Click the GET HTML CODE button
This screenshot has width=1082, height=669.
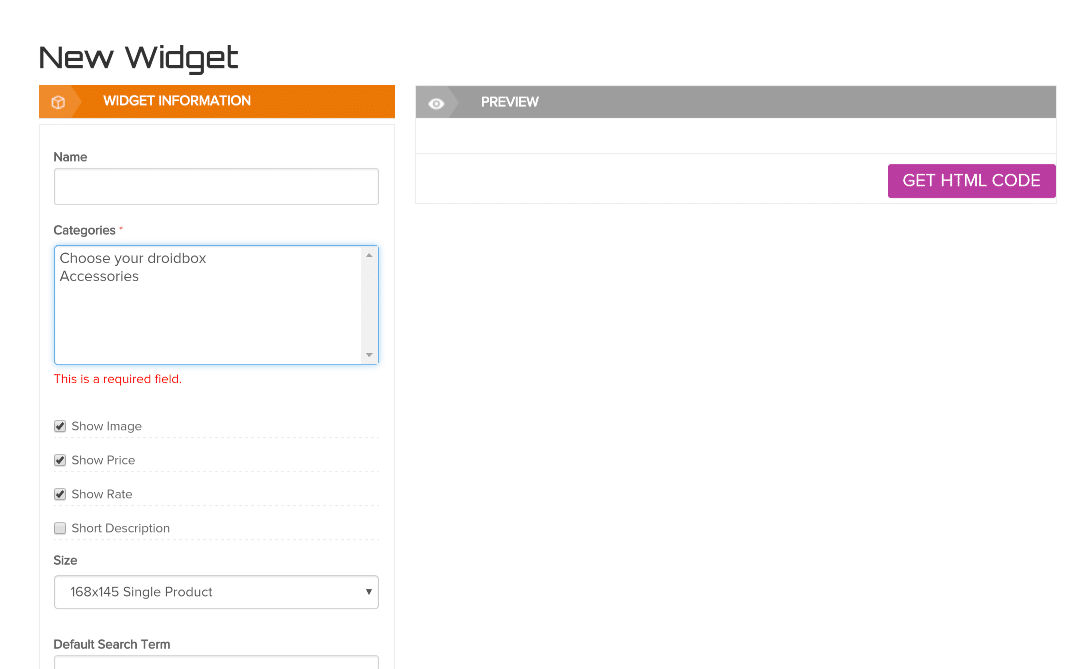(972, 181)
